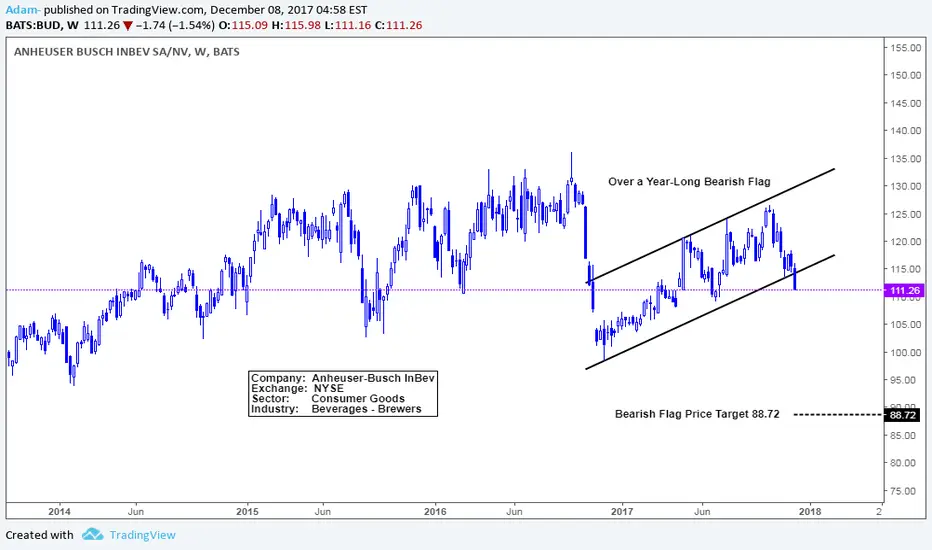Click the 'Exchange: NYSE' info line
This screenshot has height=550, width=932.
click(x=297, y=388)
